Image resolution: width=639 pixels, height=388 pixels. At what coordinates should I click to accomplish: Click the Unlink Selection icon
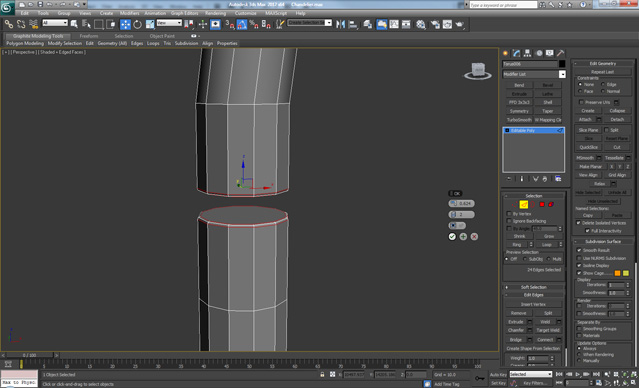pos(21,24)
